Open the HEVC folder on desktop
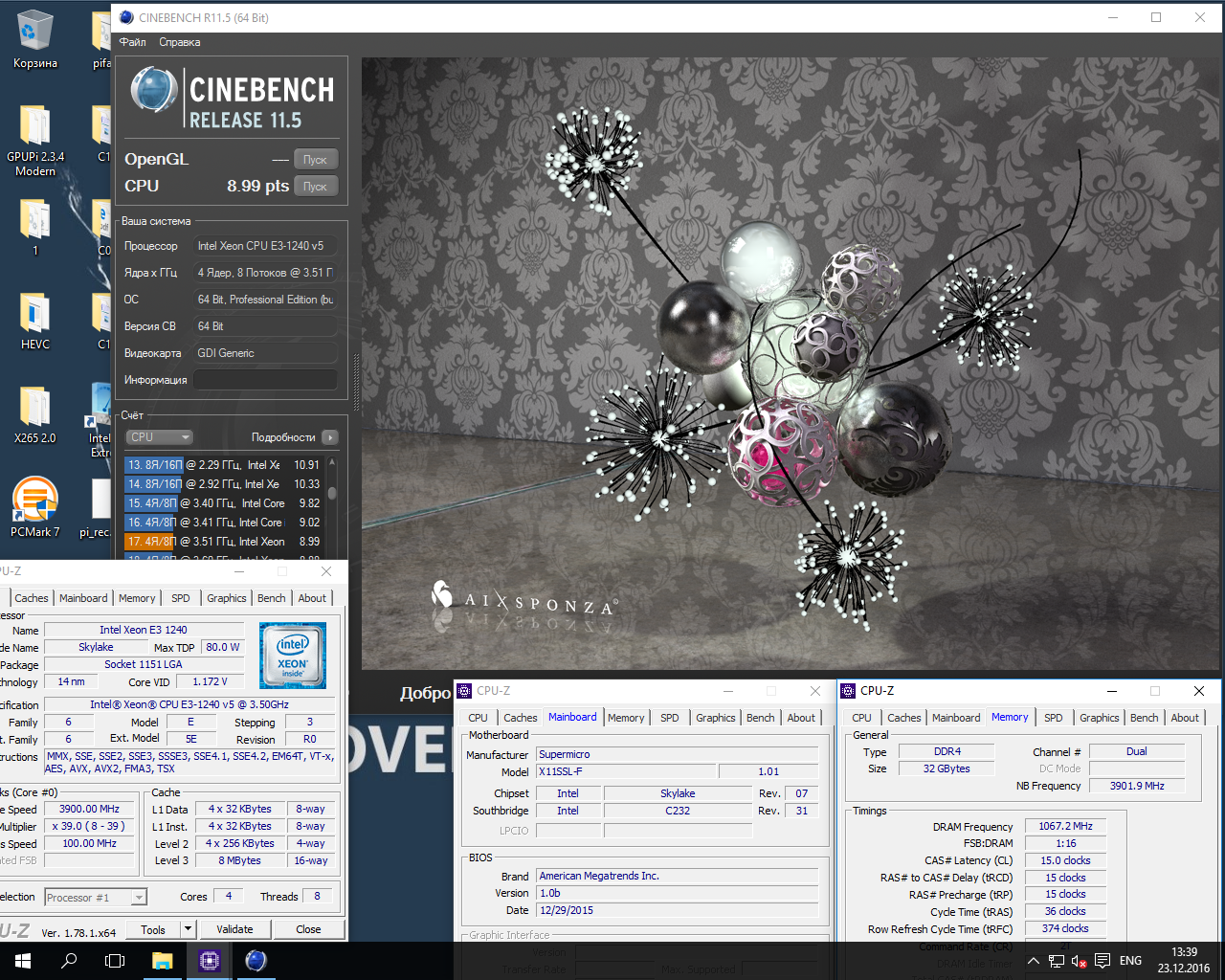The height and width of the screenshot is (980, 1225). [34, 321]
